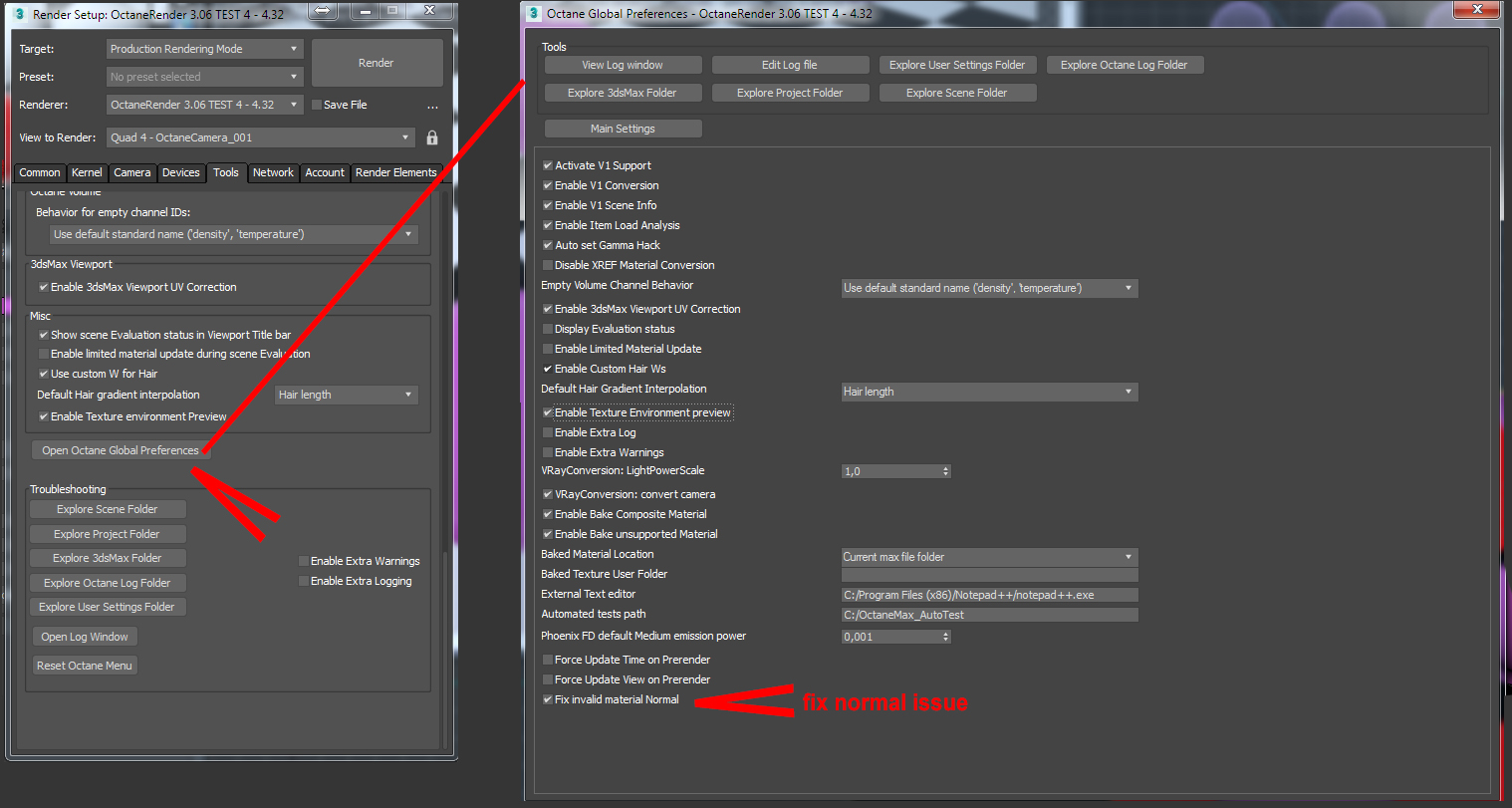Check Enable Extra Log in Preferences
Screen dimensions: 1512x808
click(x=548, y=432)
